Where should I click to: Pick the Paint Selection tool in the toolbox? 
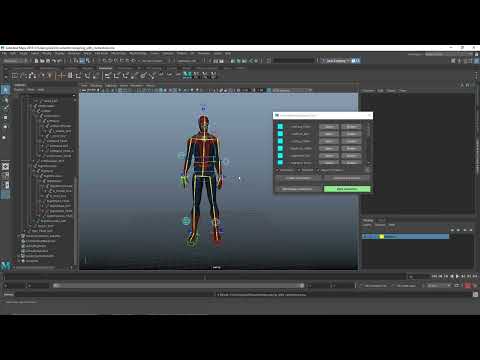click(x=5, y=108)
